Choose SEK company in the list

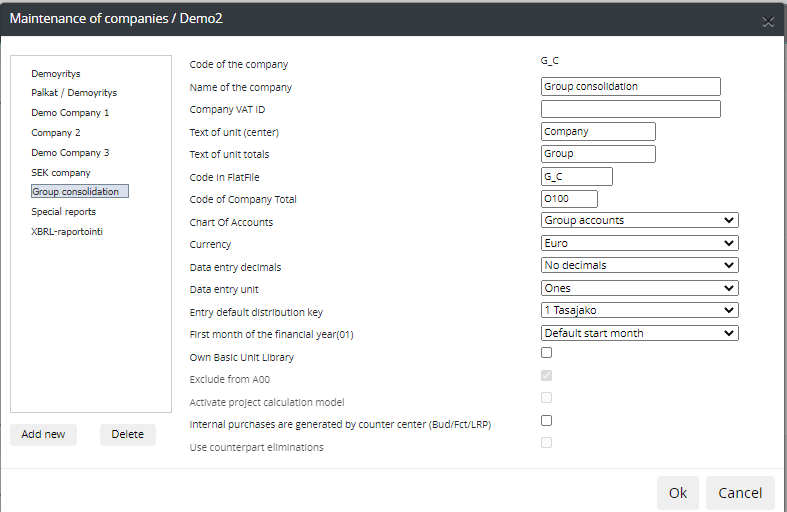click(61, 173)
